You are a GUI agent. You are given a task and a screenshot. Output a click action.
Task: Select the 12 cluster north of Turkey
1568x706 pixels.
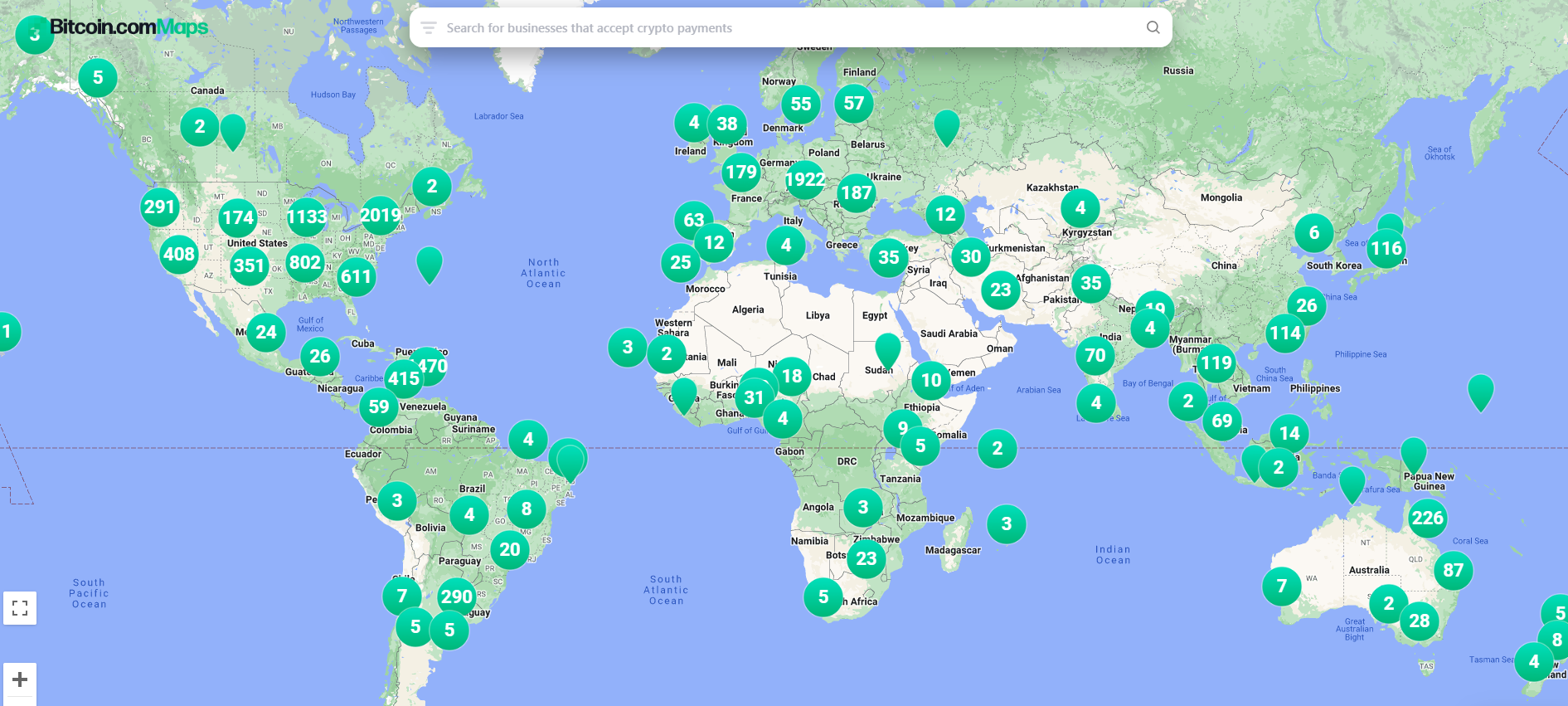pos(945,215)
